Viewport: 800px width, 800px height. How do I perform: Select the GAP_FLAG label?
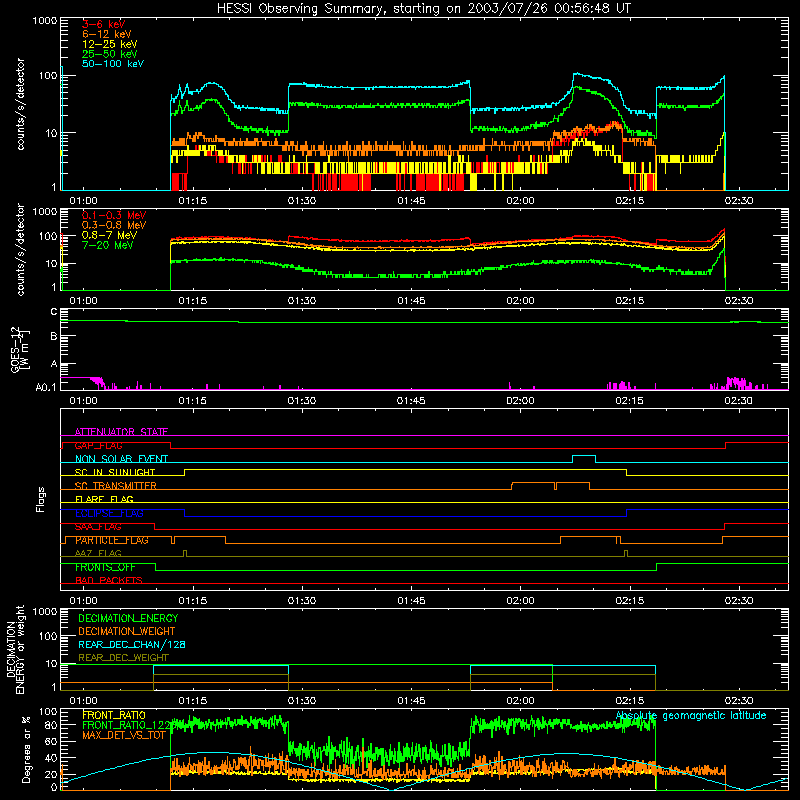pos(98,445)
